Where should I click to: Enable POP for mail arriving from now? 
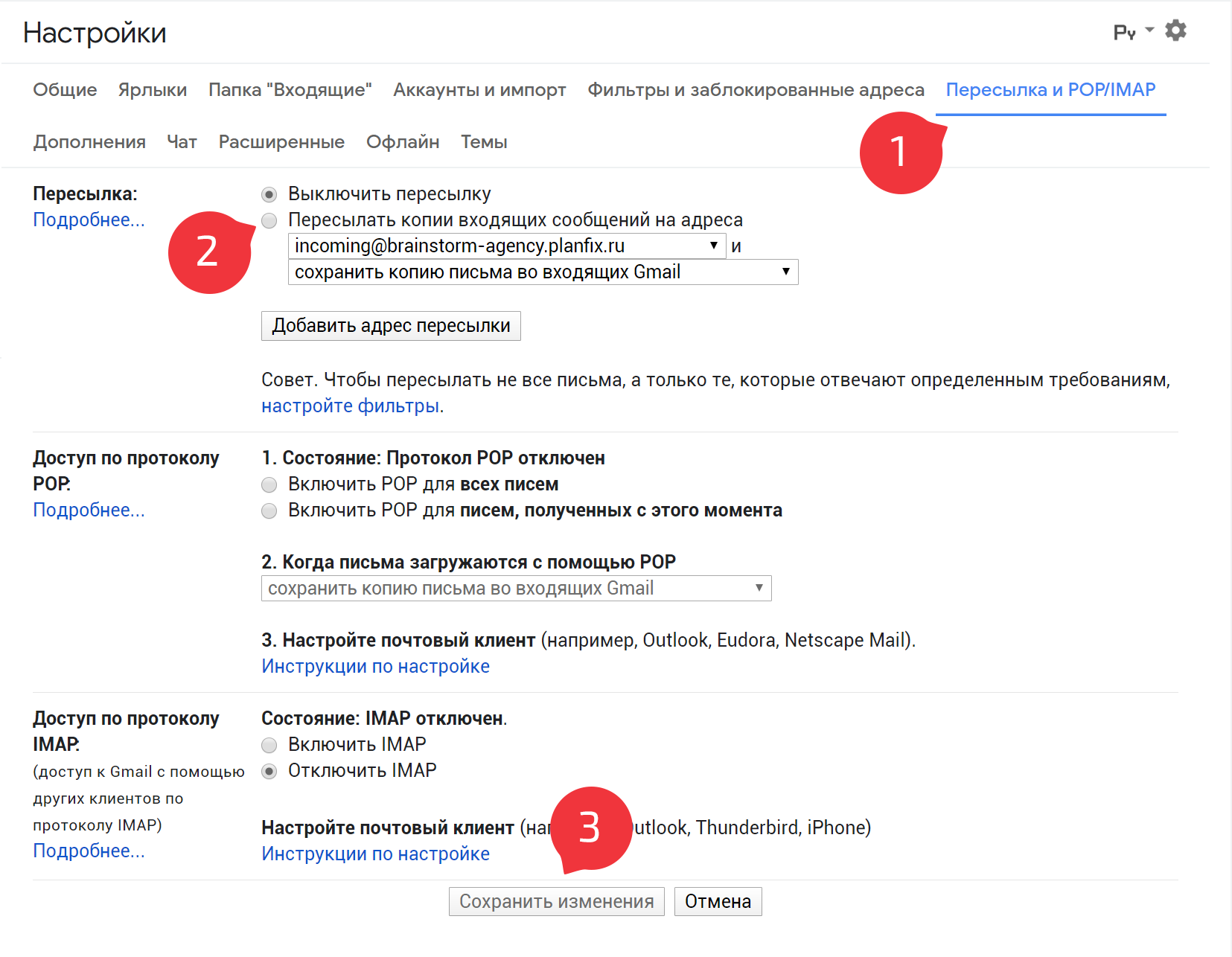pyautogui.click(x=269, y=510)
